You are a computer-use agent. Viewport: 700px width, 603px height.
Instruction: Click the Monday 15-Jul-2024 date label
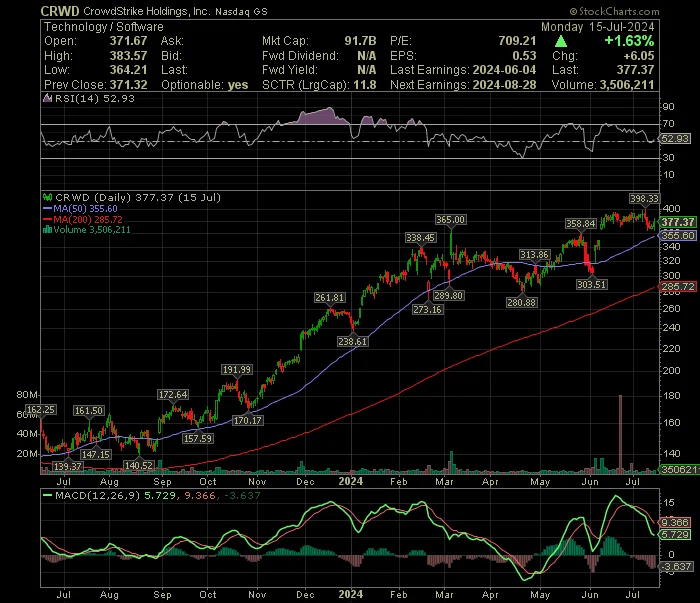pyautogui.click(x=598, y=27)
